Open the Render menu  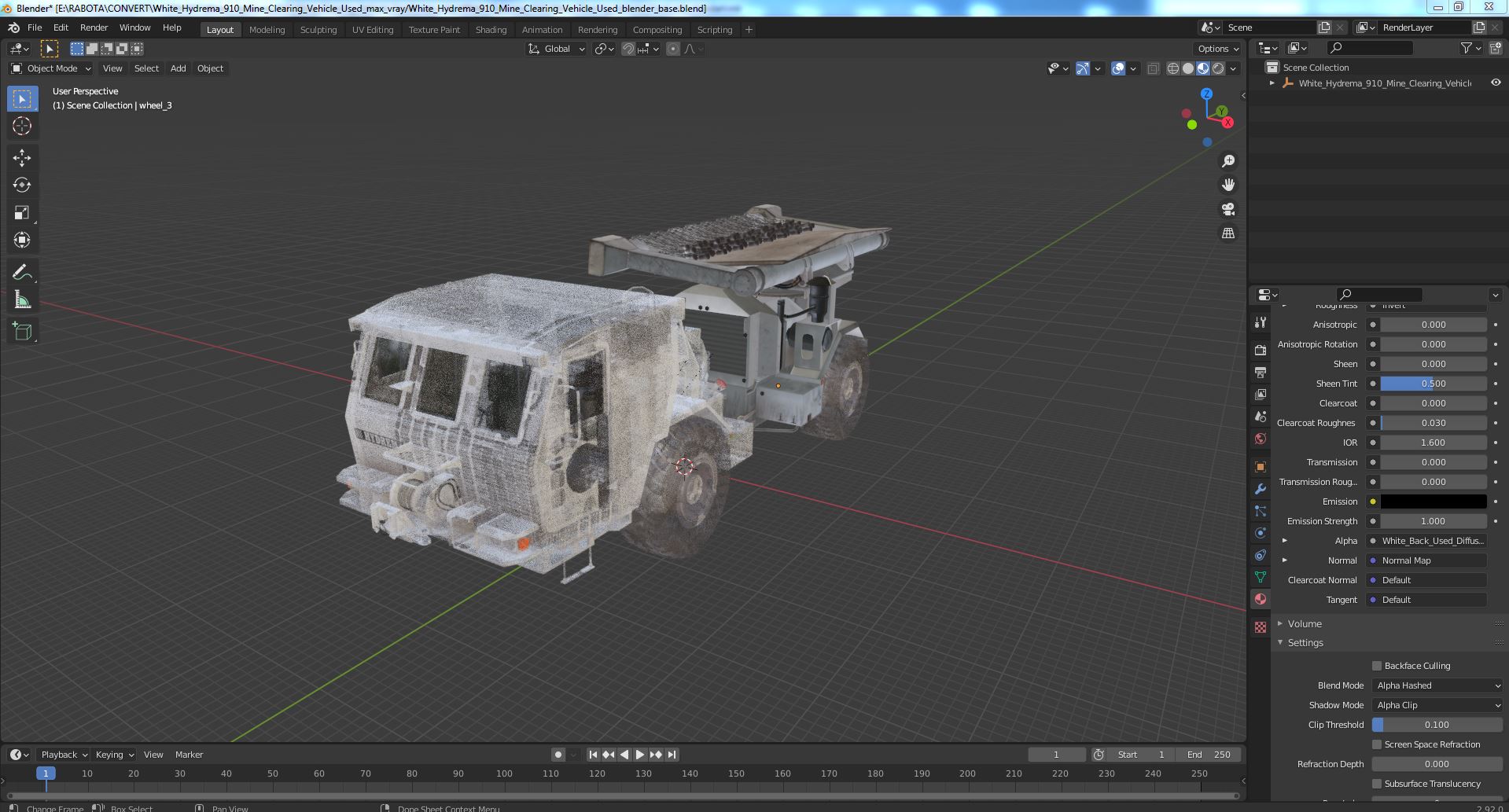pyautogui.click(x=94, y=28)
